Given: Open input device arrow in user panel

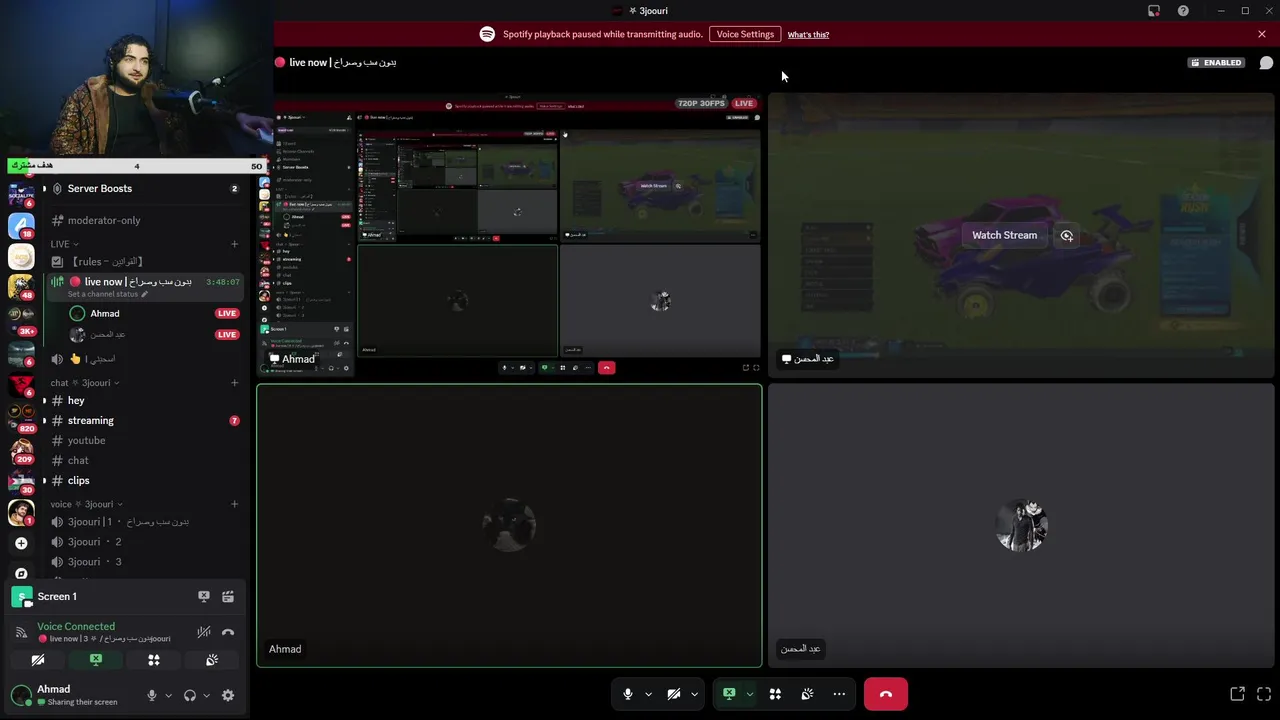Looking at the screenshot, I should (x=168, y=696).
